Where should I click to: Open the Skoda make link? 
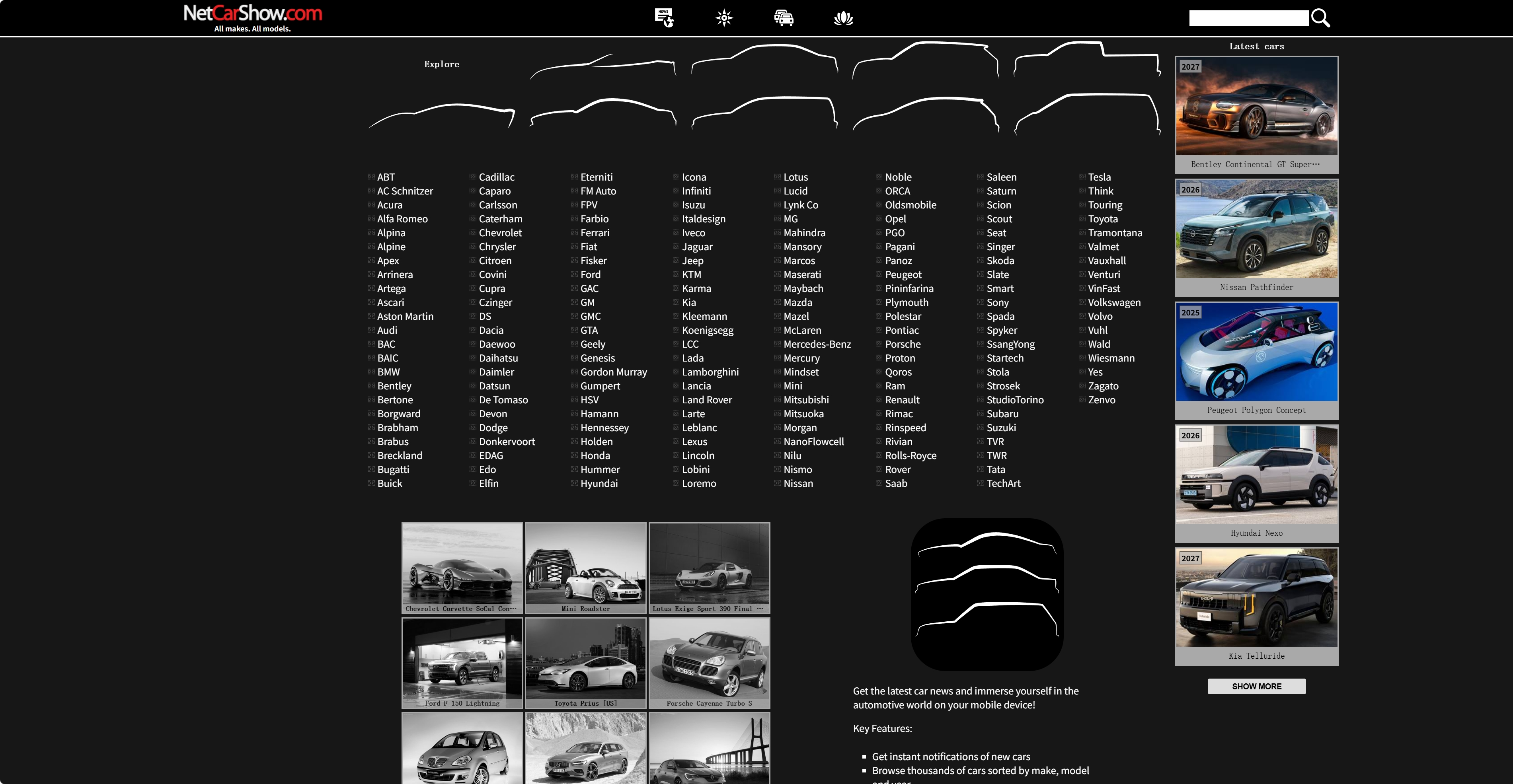(1000, 261)
